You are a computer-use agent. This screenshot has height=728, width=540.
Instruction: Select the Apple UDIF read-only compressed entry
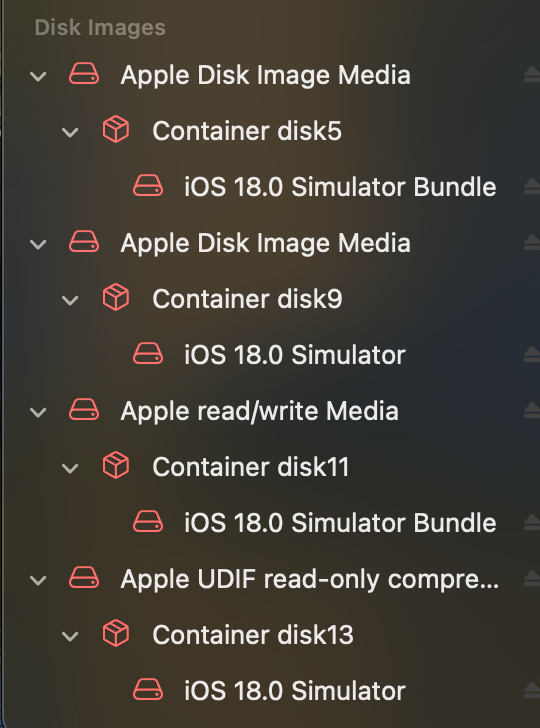coord(310,579)
